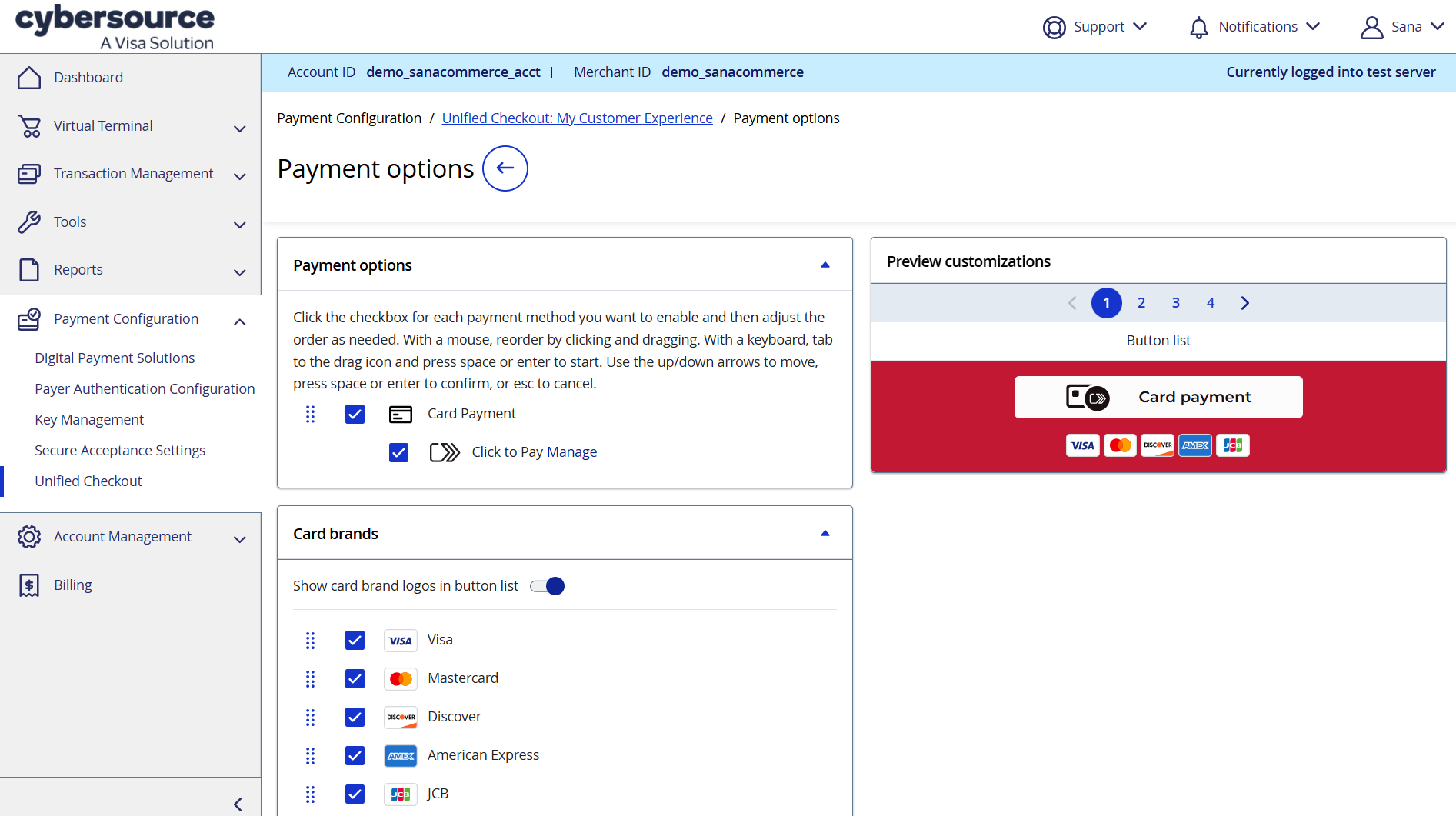Open Key Management in sidebar
1456x816 pixels.
[89, 420]
